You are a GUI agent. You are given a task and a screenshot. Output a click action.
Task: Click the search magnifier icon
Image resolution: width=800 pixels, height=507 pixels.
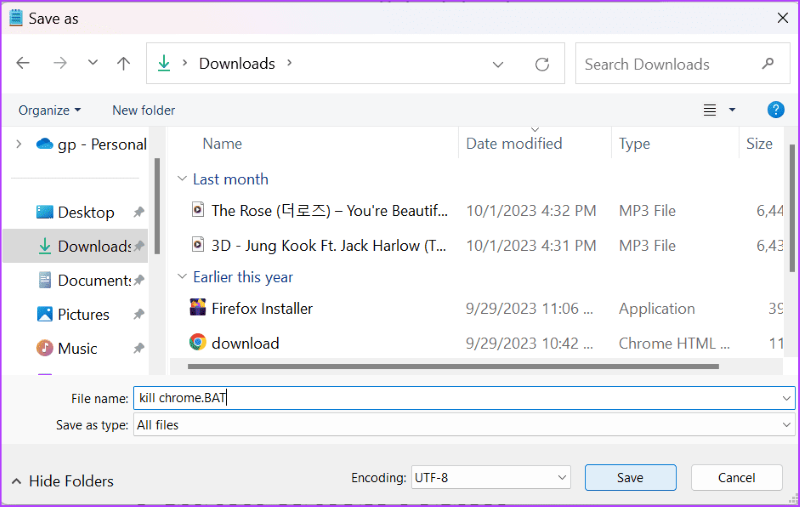(768, 64)
